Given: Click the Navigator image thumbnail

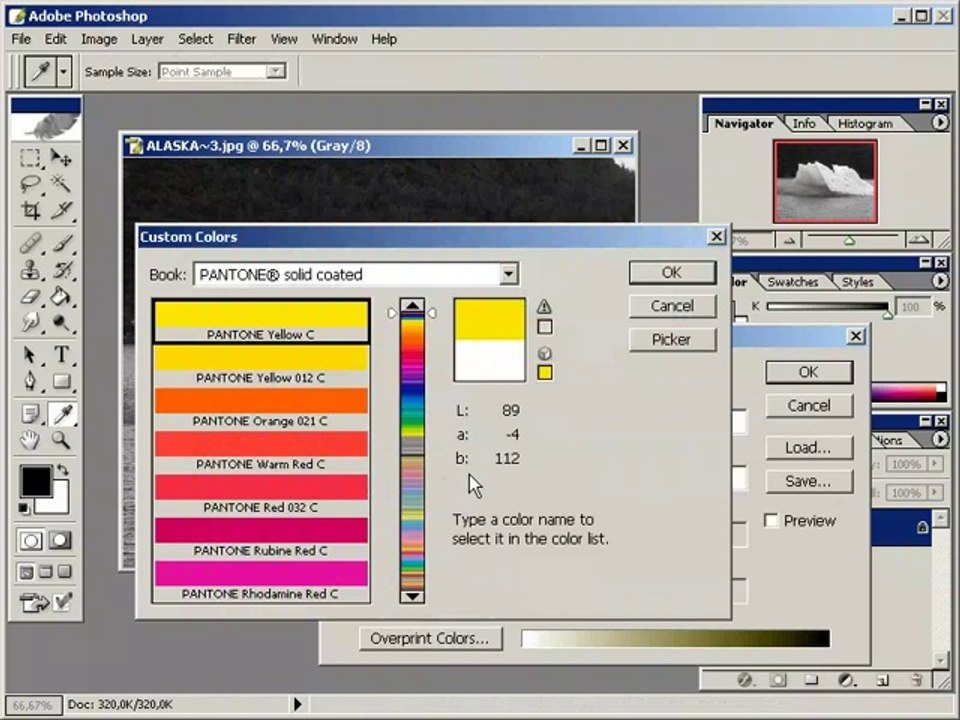Looking at the screenshot, I should [x=825, y=182].
